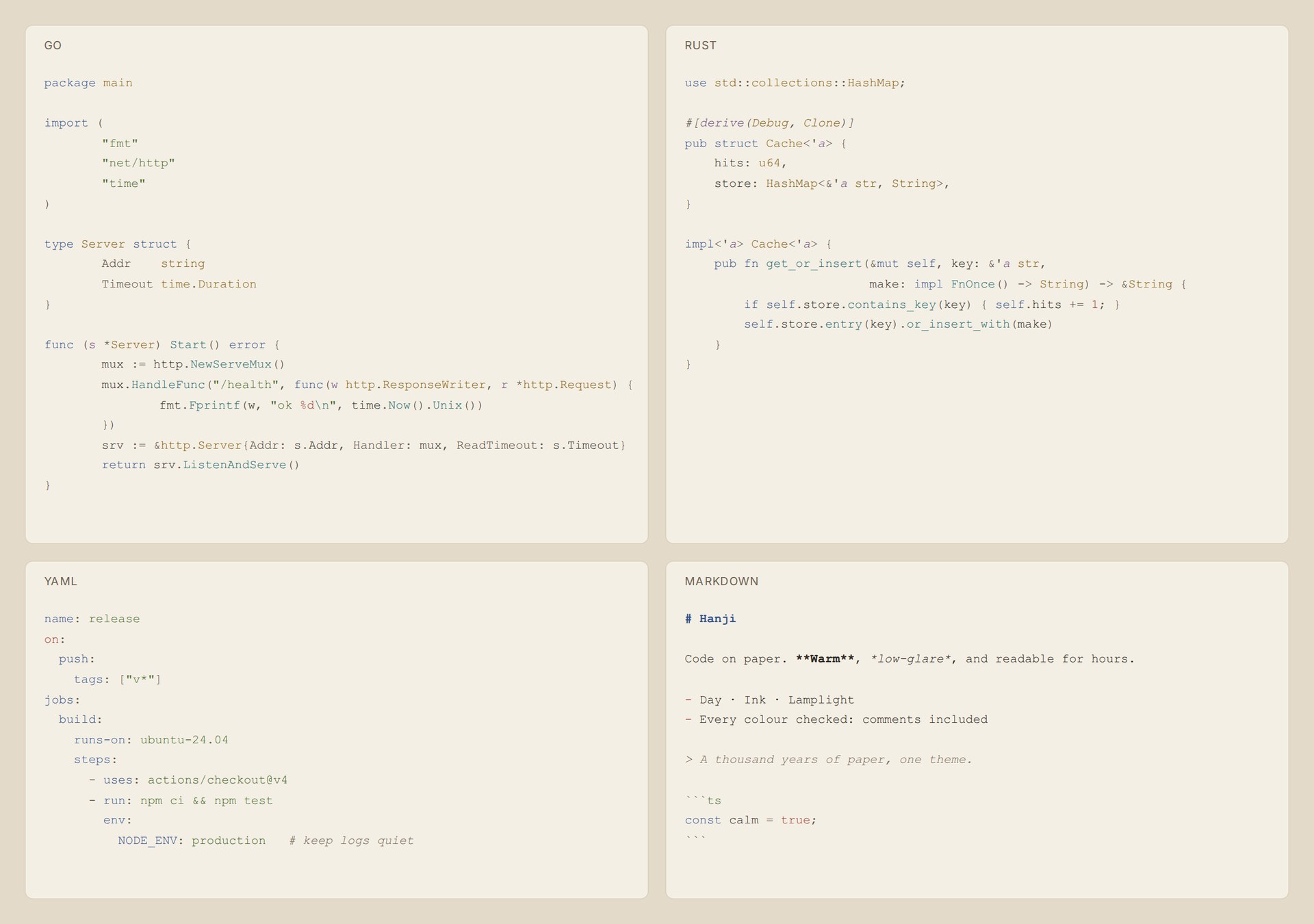1314x924 pixels.
Task: Click the "net/http" import string
Action: pos(138,163)
